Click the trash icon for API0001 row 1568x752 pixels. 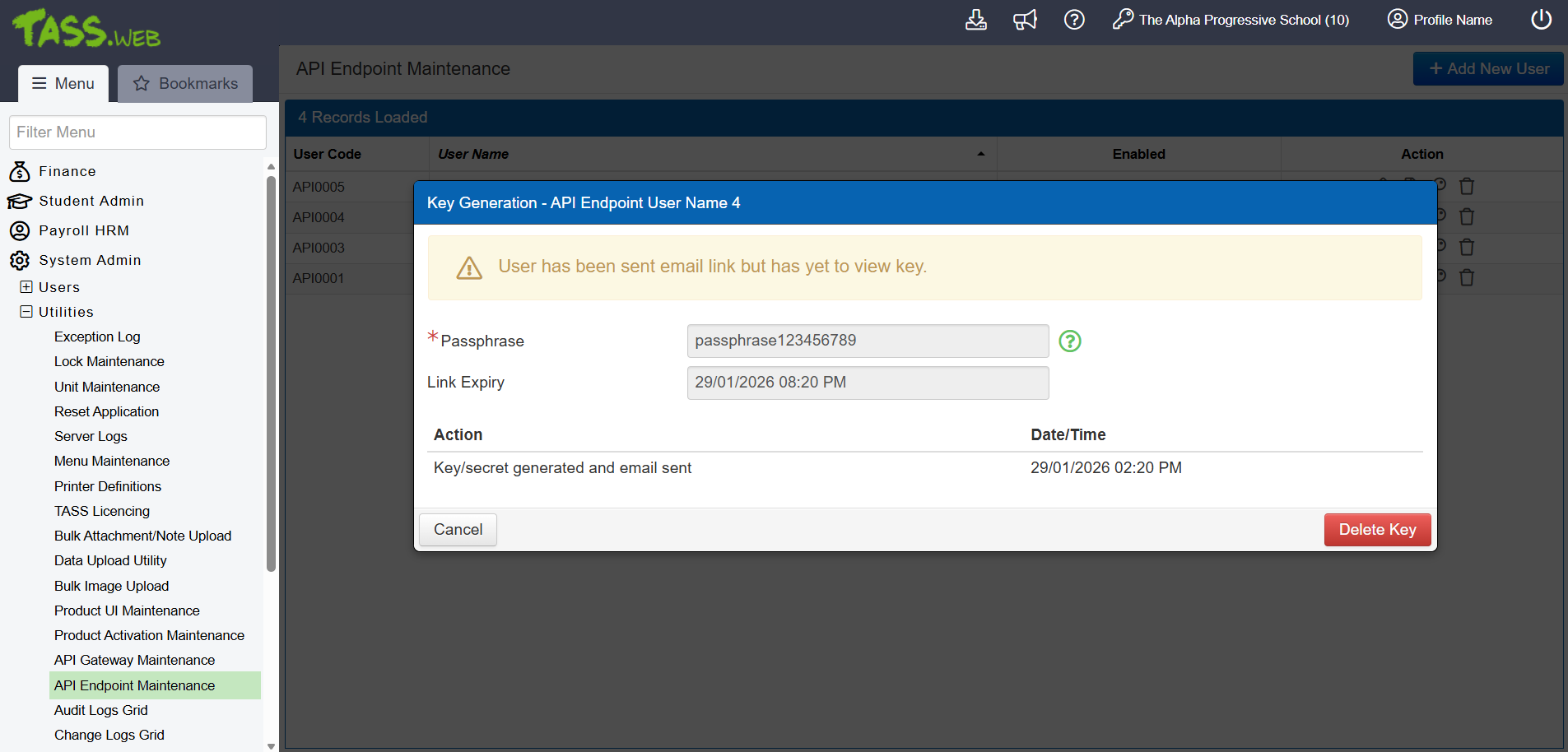pos(1466,278)
